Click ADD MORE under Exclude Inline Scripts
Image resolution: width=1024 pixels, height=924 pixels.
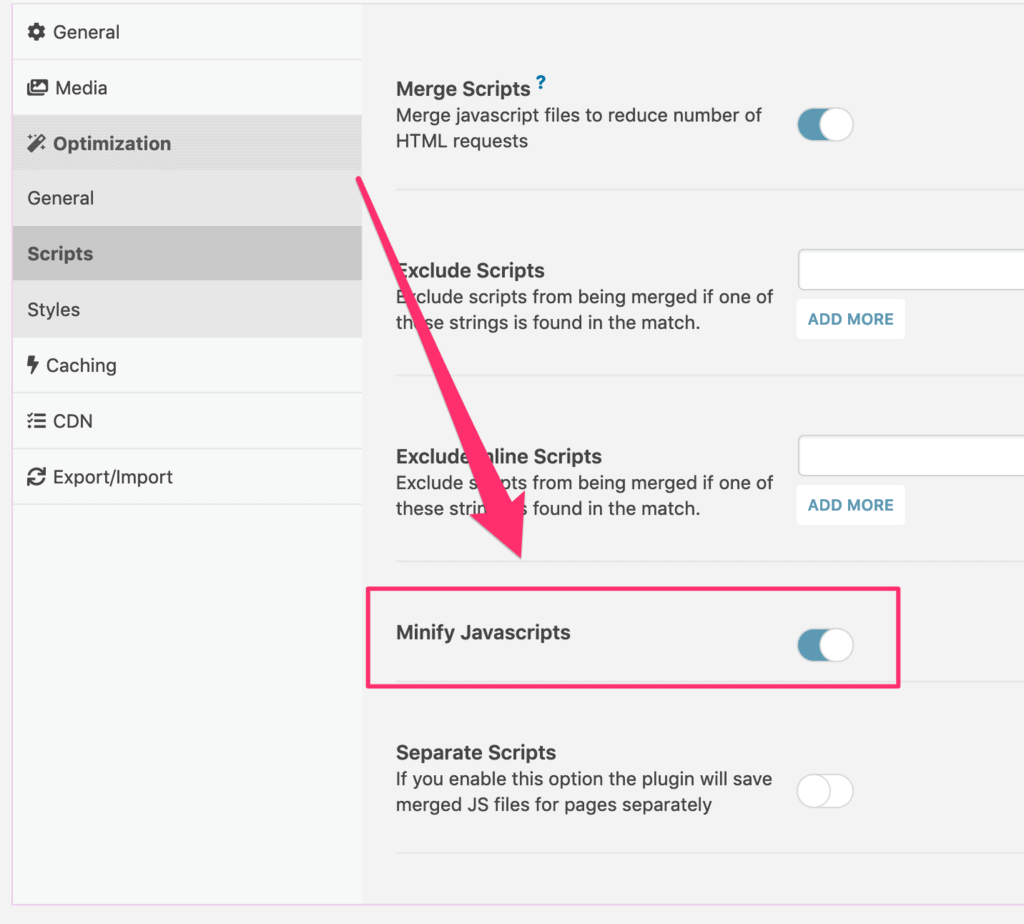pos(850,504)
